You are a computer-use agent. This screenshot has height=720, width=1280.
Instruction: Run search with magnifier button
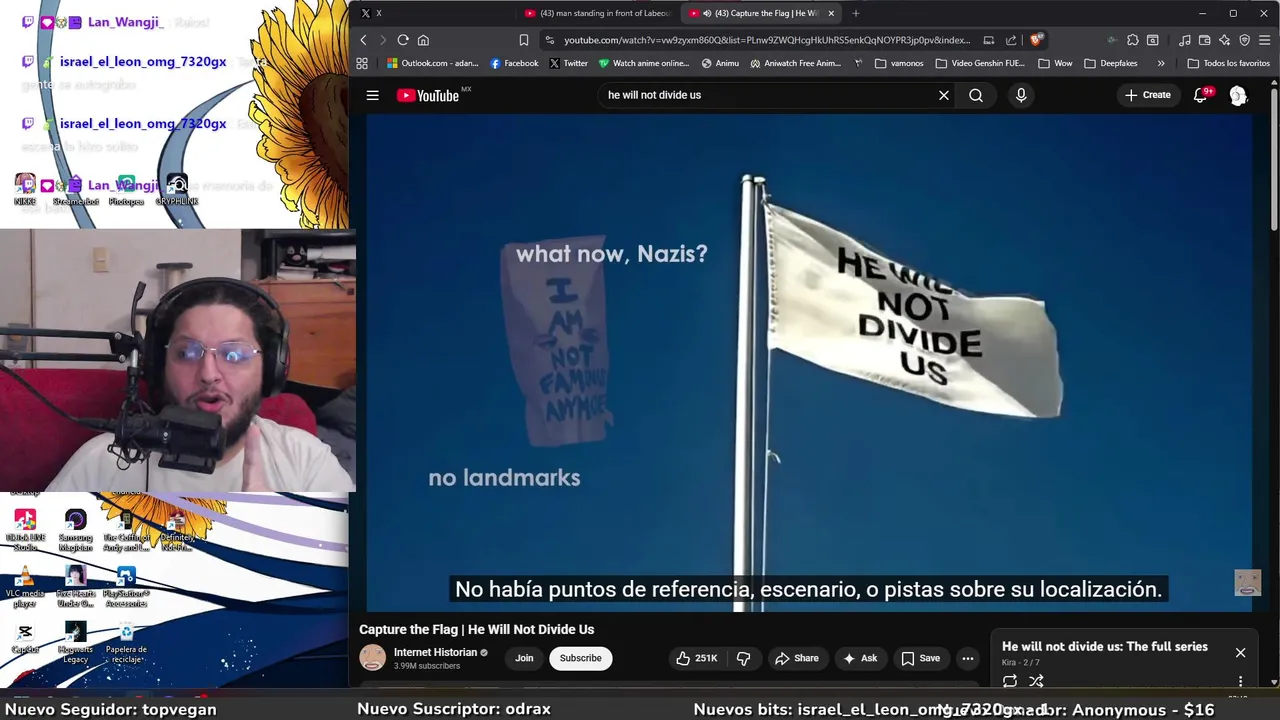click(x=976, y=95)
